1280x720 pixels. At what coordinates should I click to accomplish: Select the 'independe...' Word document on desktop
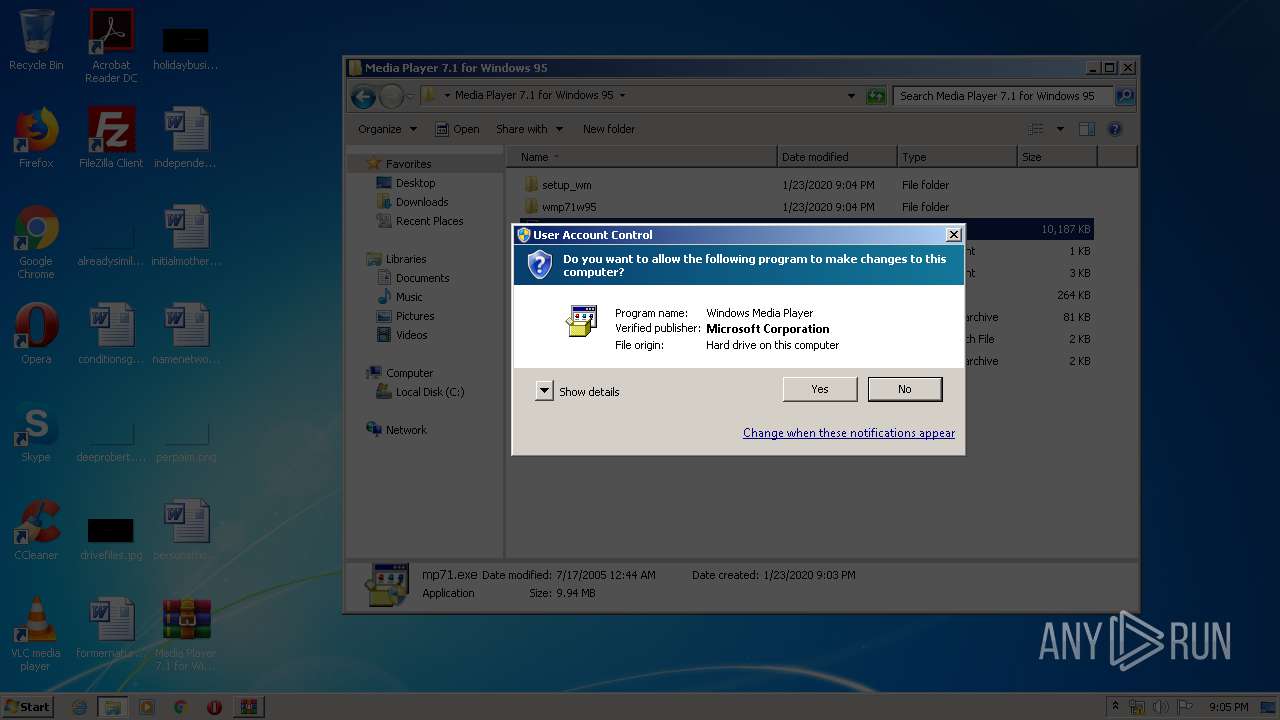pos(185,138)
